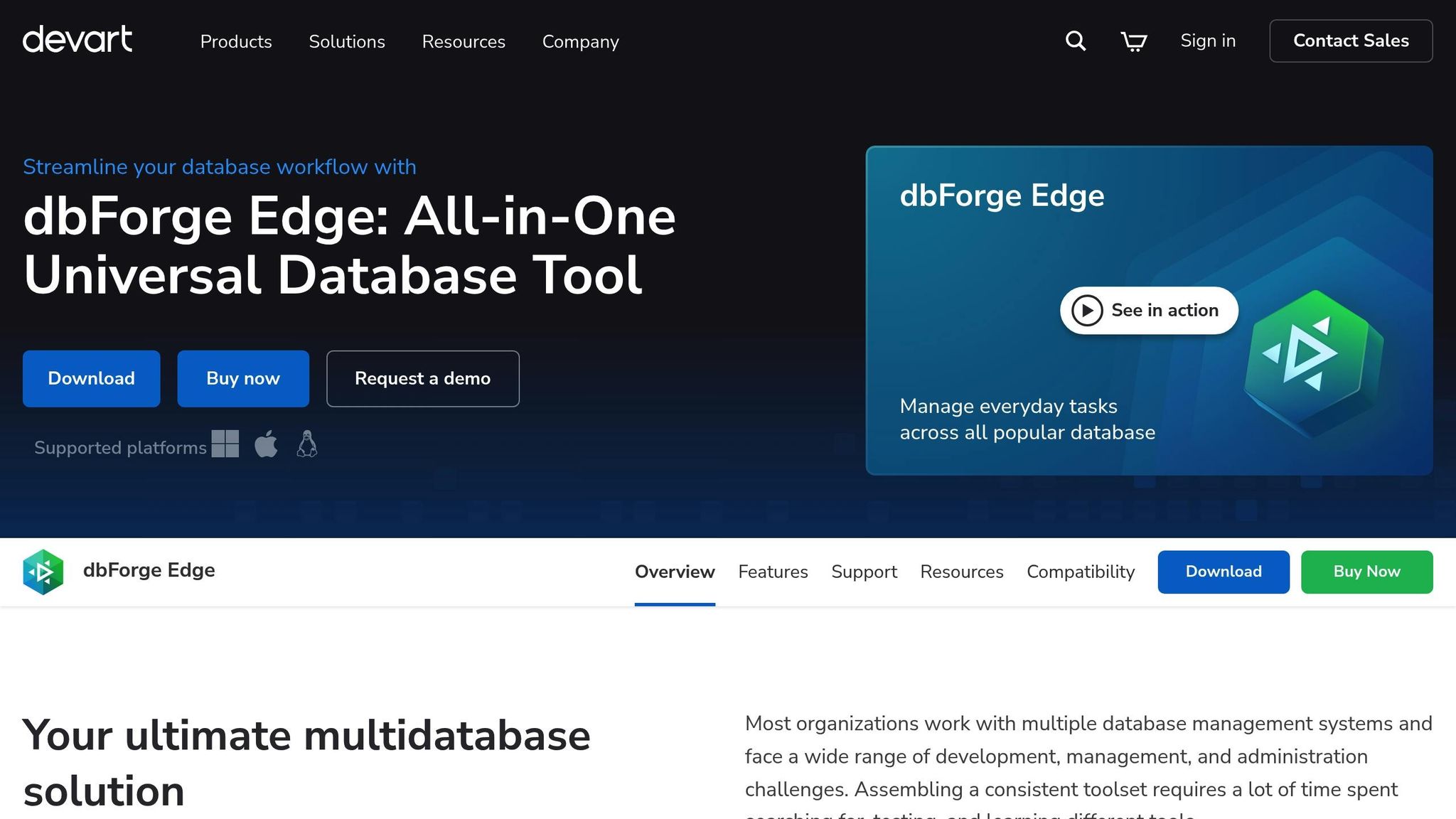1456x819 pixels.
Task: Click the Linux penguin platform icon
Action: pyautogui.click(x=306, y=444)
